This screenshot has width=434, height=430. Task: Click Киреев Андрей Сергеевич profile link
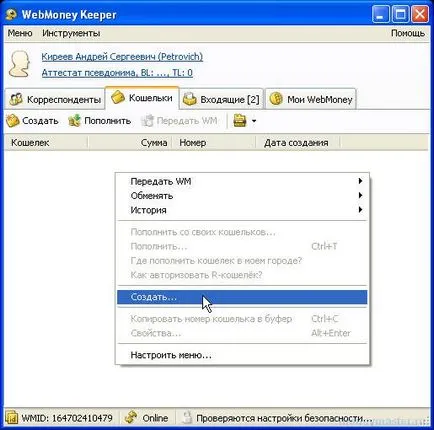(x=122, y=57)
